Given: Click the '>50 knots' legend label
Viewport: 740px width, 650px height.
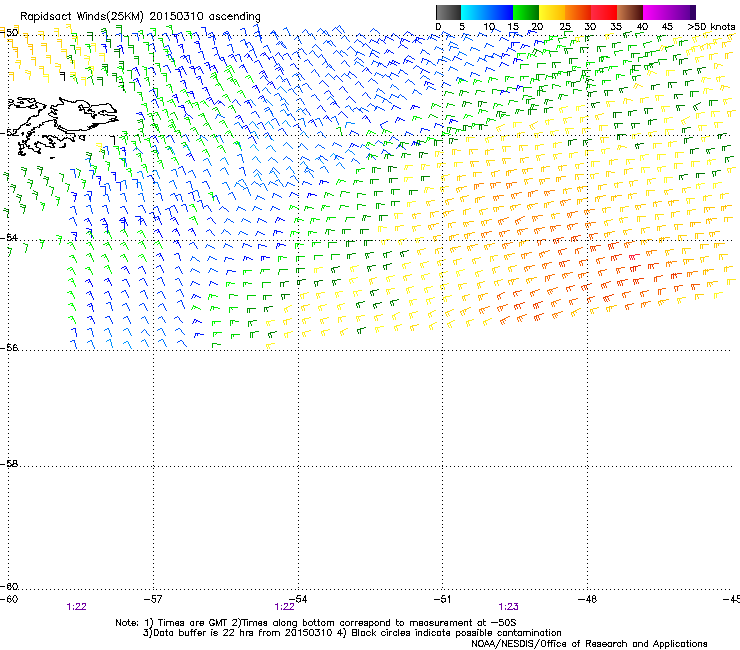Looking at the screenshot, I should coord(711,27).
